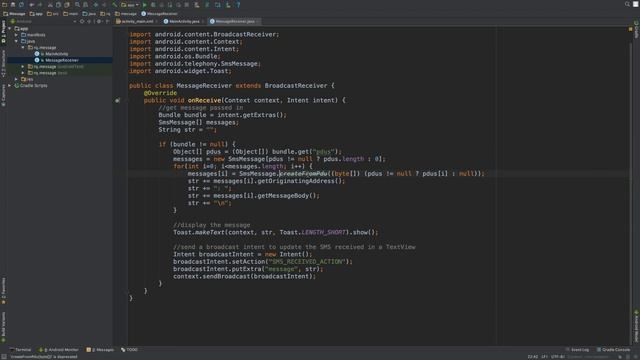Click the createFromPdu method call in code
Image resolution: width=640 pixels, height=360 pixels.
coord(303,173)
